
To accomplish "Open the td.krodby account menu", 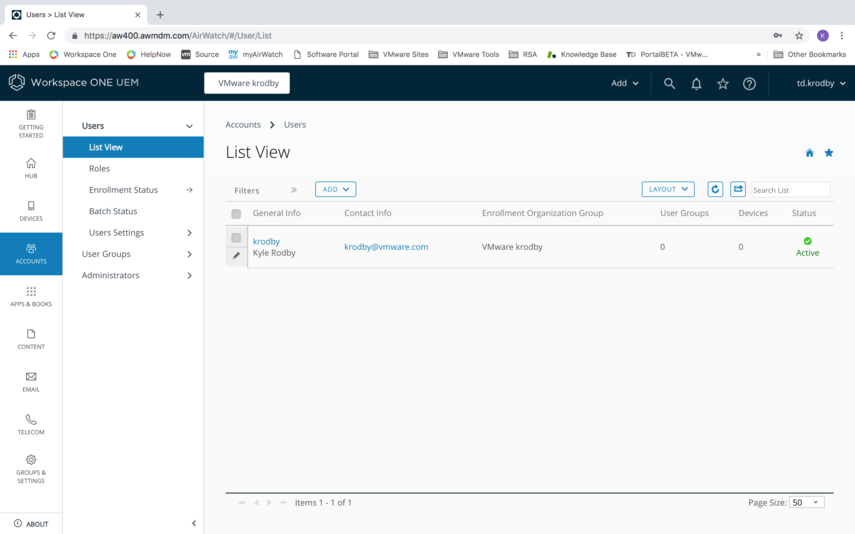I will (x=820, y=83).
